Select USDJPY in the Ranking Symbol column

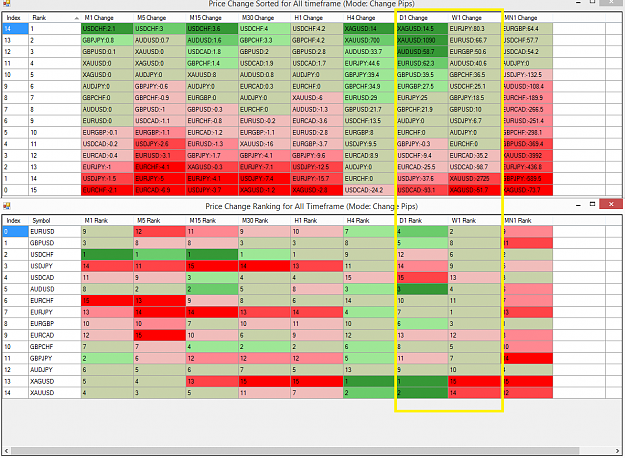[x=55, y=266]
